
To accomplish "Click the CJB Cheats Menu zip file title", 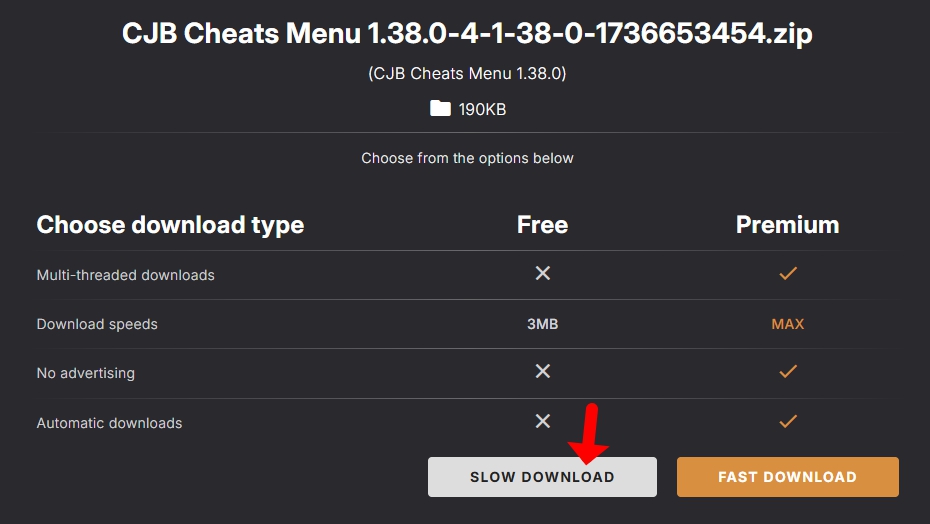I will pos(467,34).
